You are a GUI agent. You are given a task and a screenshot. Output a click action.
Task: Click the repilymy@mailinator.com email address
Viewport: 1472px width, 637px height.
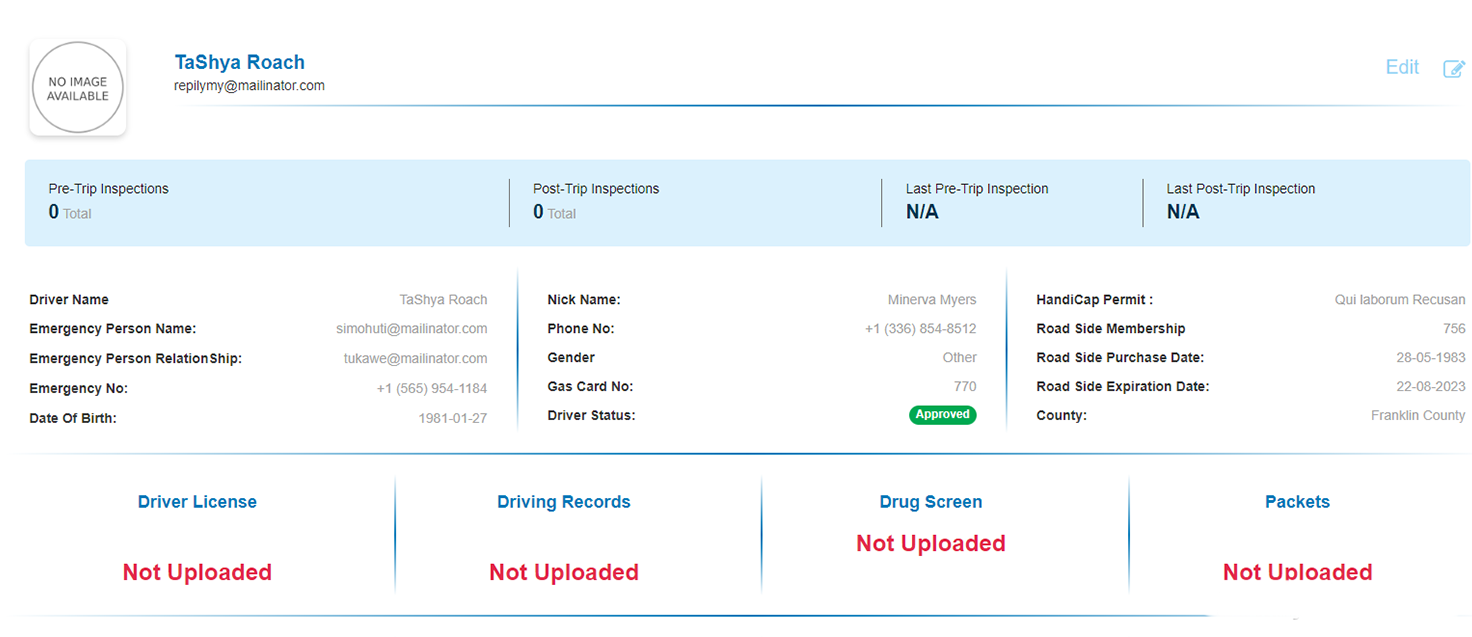coord(249,86)
